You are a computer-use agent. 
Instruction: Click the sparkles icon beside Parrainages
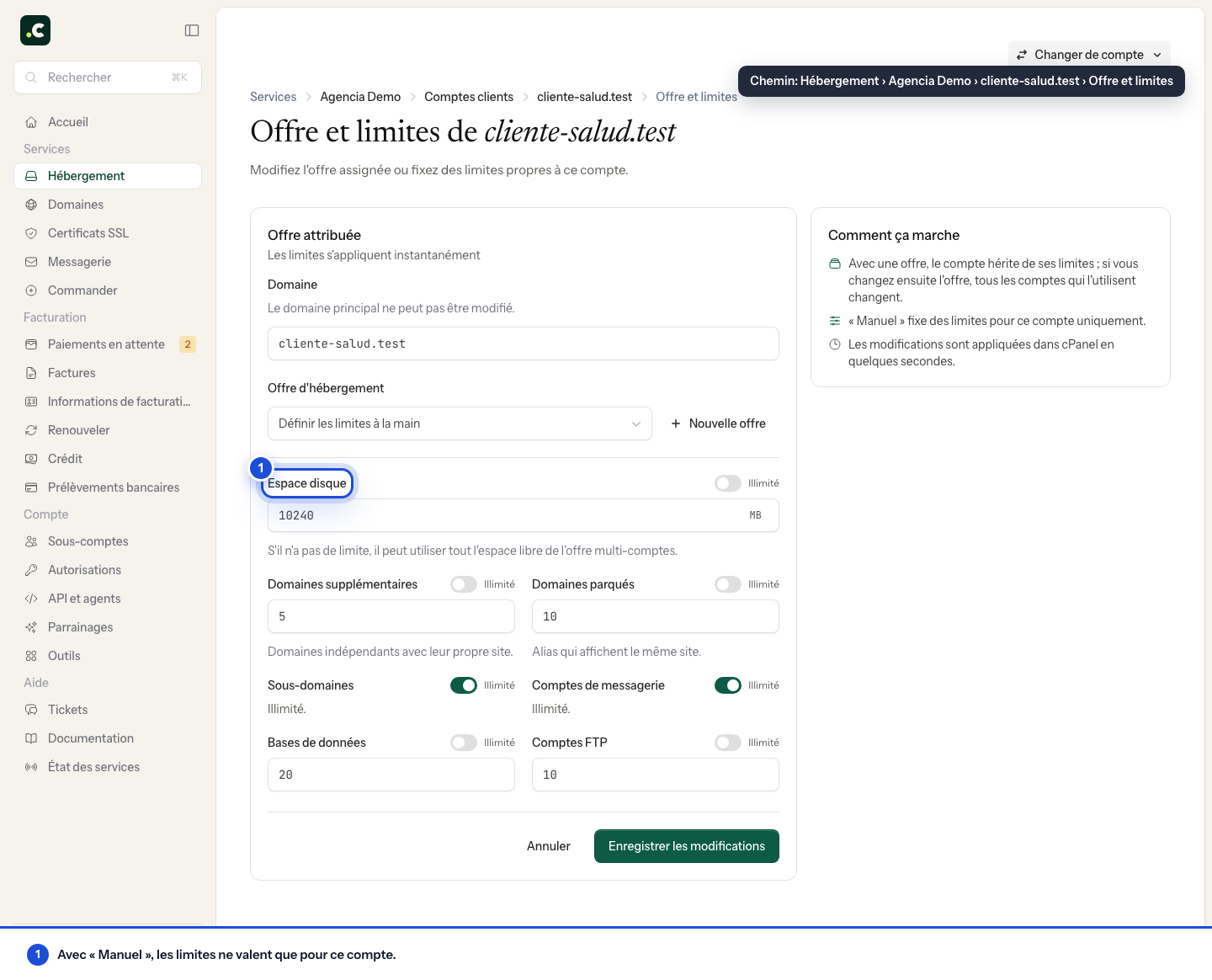tap(31, 627)
